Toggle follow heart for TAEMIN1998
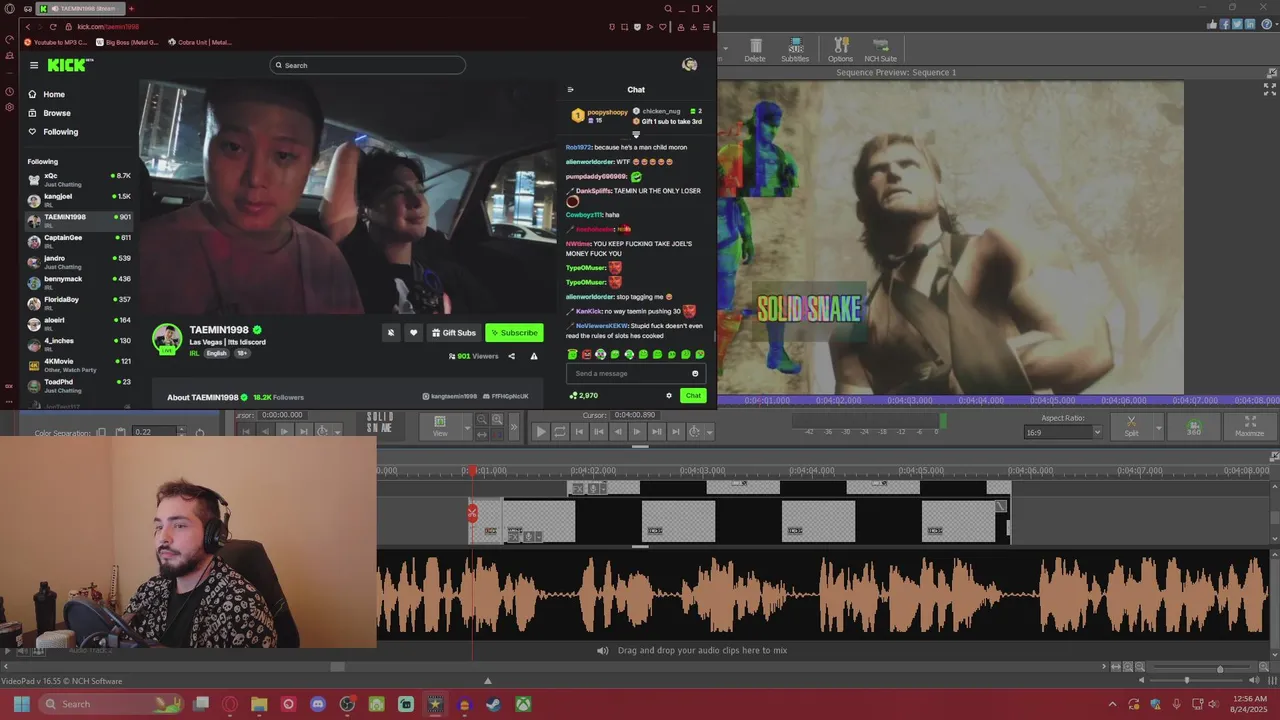The width and height of the screenshot is (1280, 720). coord(413,333)
